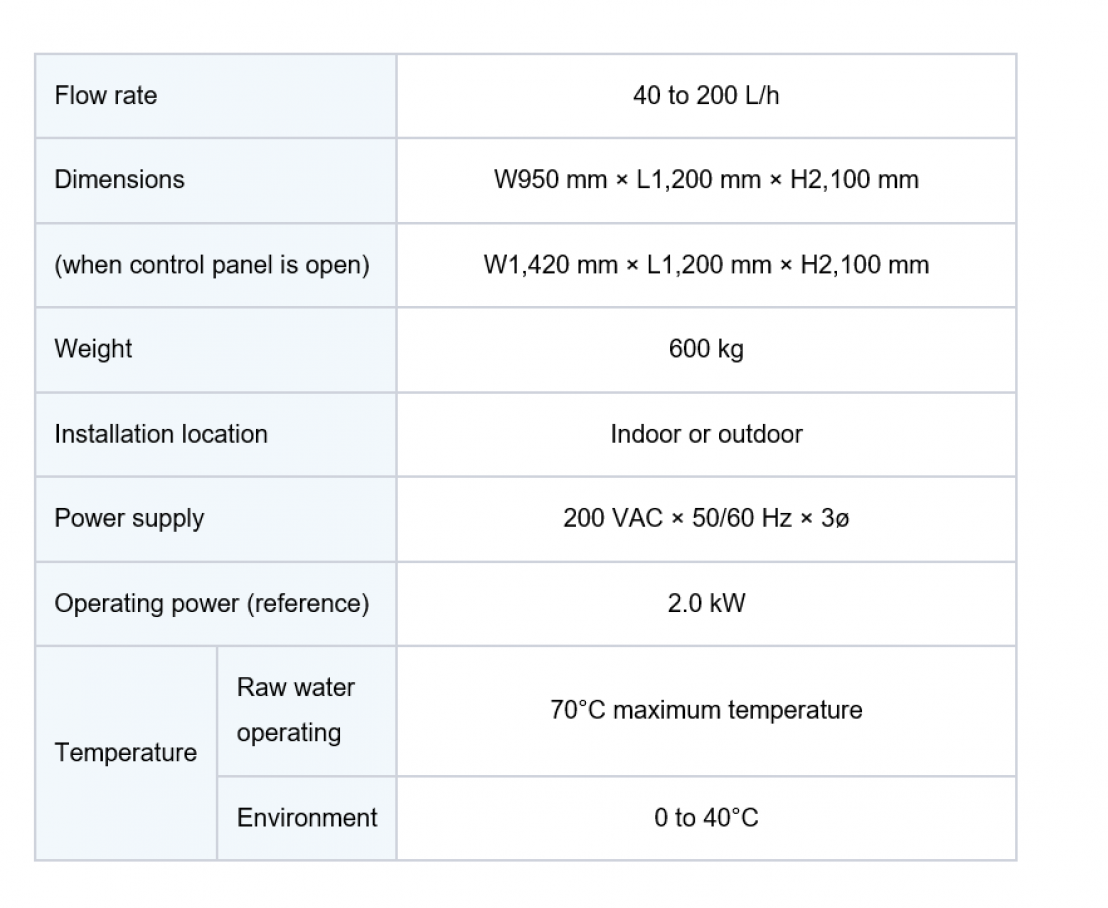Click the Weight label cell
Image resolution: width=1108 pixels, height=908 pixels.
point(216,350)
